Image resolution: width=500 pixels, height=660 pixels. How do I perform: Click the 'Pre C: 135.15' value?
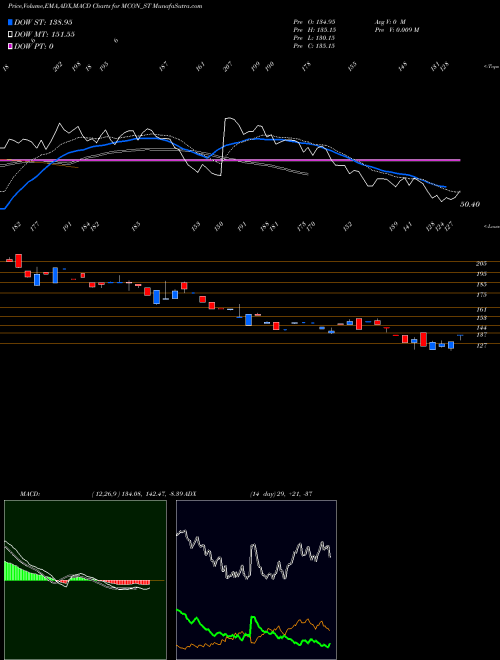click(x=314, y=46)
